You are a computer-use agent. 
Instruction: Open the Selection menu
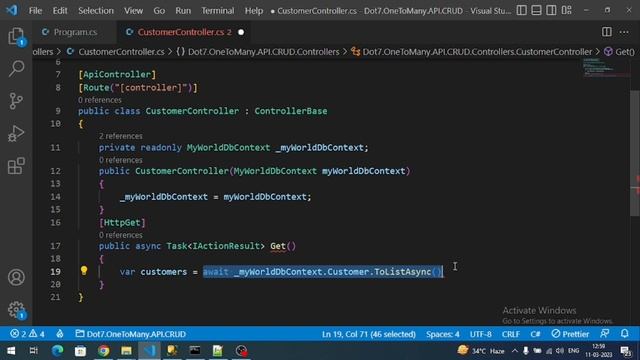pos(96,11)
